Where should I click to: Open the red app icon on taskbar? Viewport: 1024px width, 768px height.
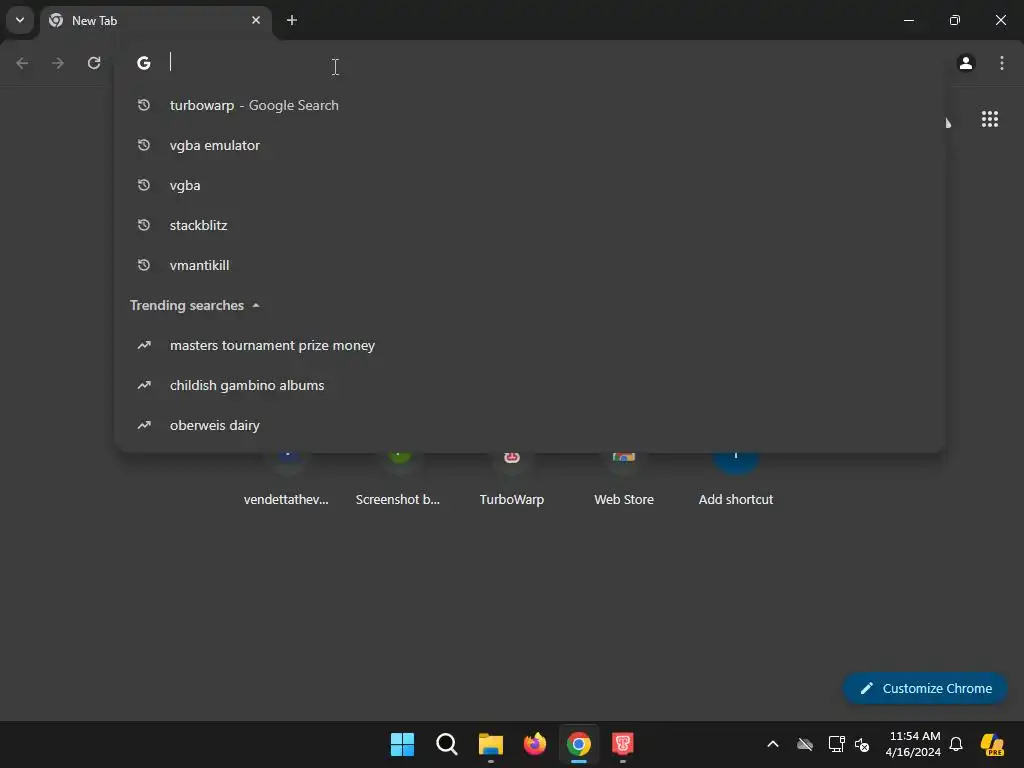click(x=622, y=744)
